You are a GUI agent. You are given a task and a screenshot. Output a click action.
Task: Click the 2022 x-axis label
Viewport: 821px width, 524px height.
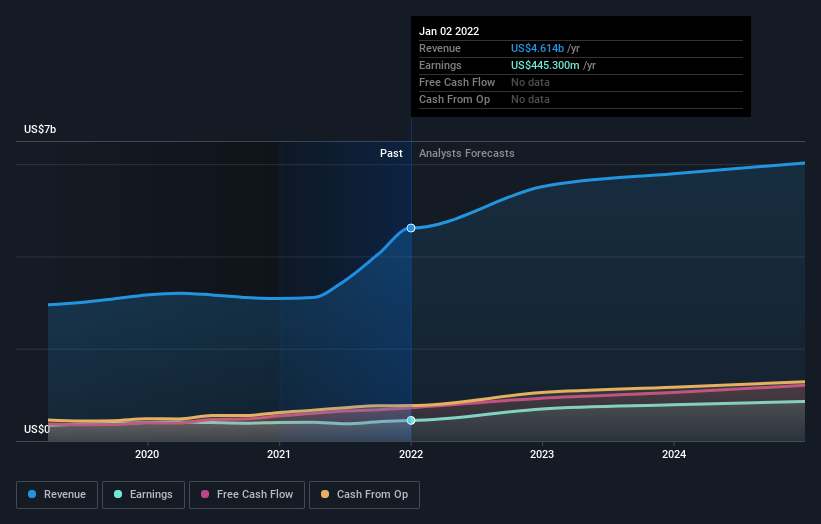(411, 454)
